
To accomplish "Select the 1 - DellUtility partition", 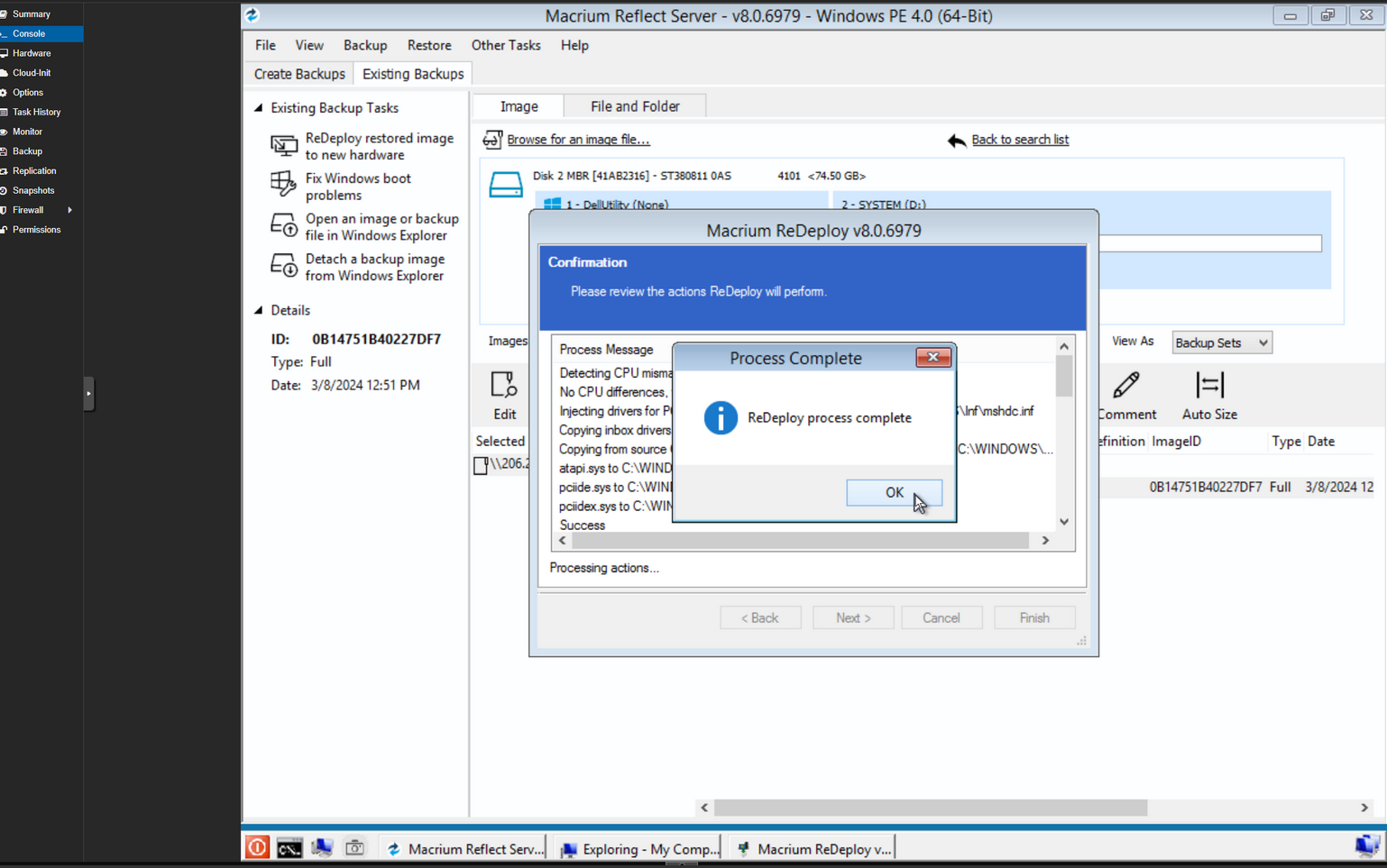I will (x=682, y=202).
